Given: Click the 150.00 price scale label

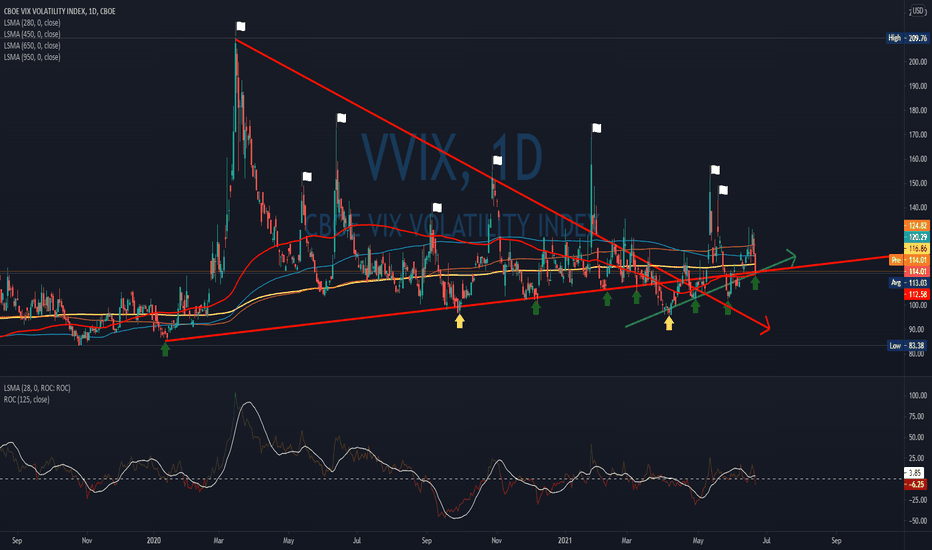Looking at the screenshot, I should point(918,183).
